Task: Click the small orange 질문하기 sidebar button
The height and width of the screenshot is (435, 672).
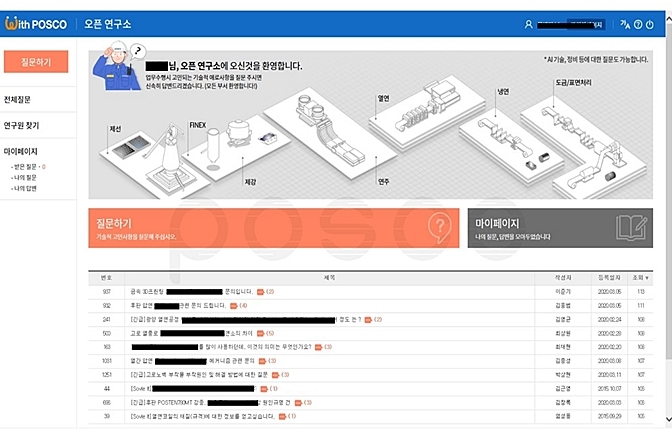Action: tap(36, 62)
